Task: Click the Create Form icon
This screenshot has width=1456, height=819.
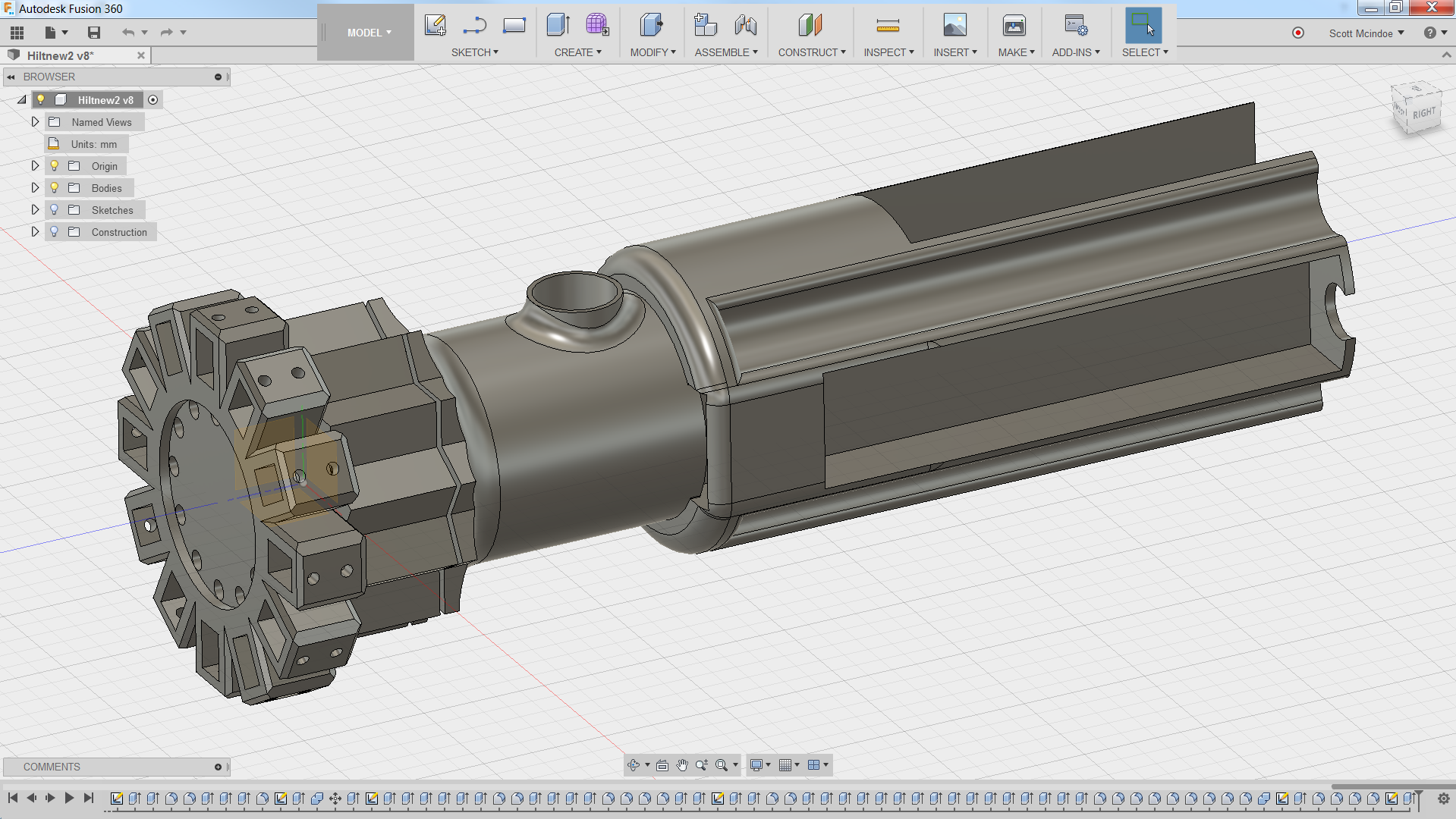Action: click(597, 25)
